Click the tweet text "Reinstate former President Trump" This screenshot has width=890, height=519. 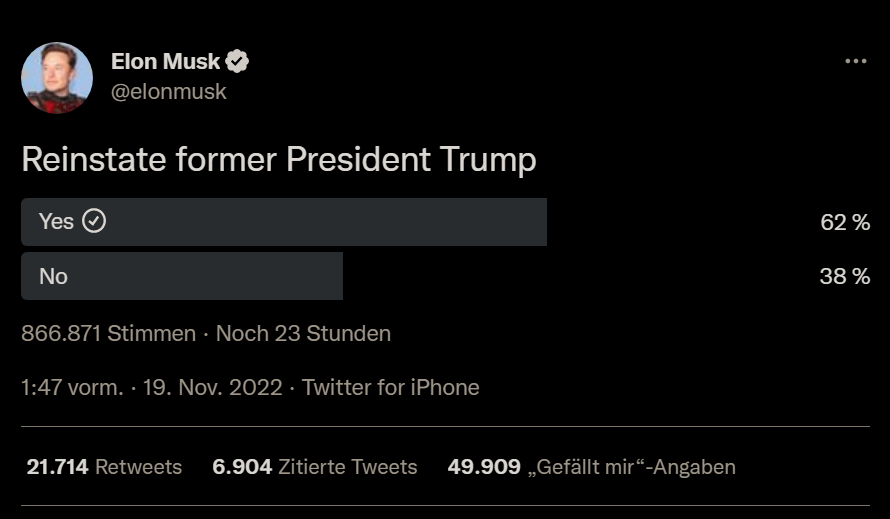279,160
